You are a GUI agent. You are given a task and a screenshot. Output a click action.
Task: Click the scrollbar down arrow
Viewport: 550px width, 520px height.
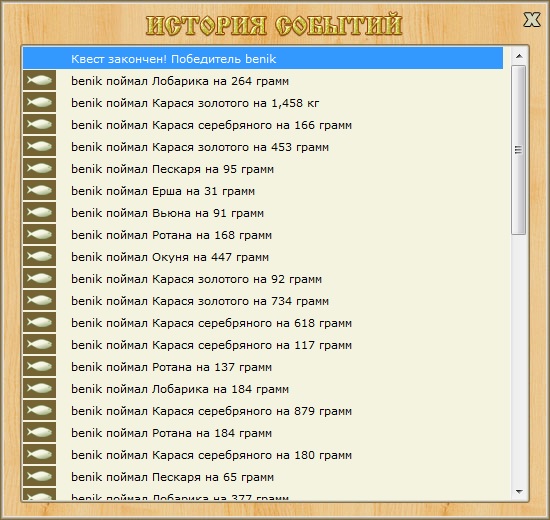tap(519, 492)
